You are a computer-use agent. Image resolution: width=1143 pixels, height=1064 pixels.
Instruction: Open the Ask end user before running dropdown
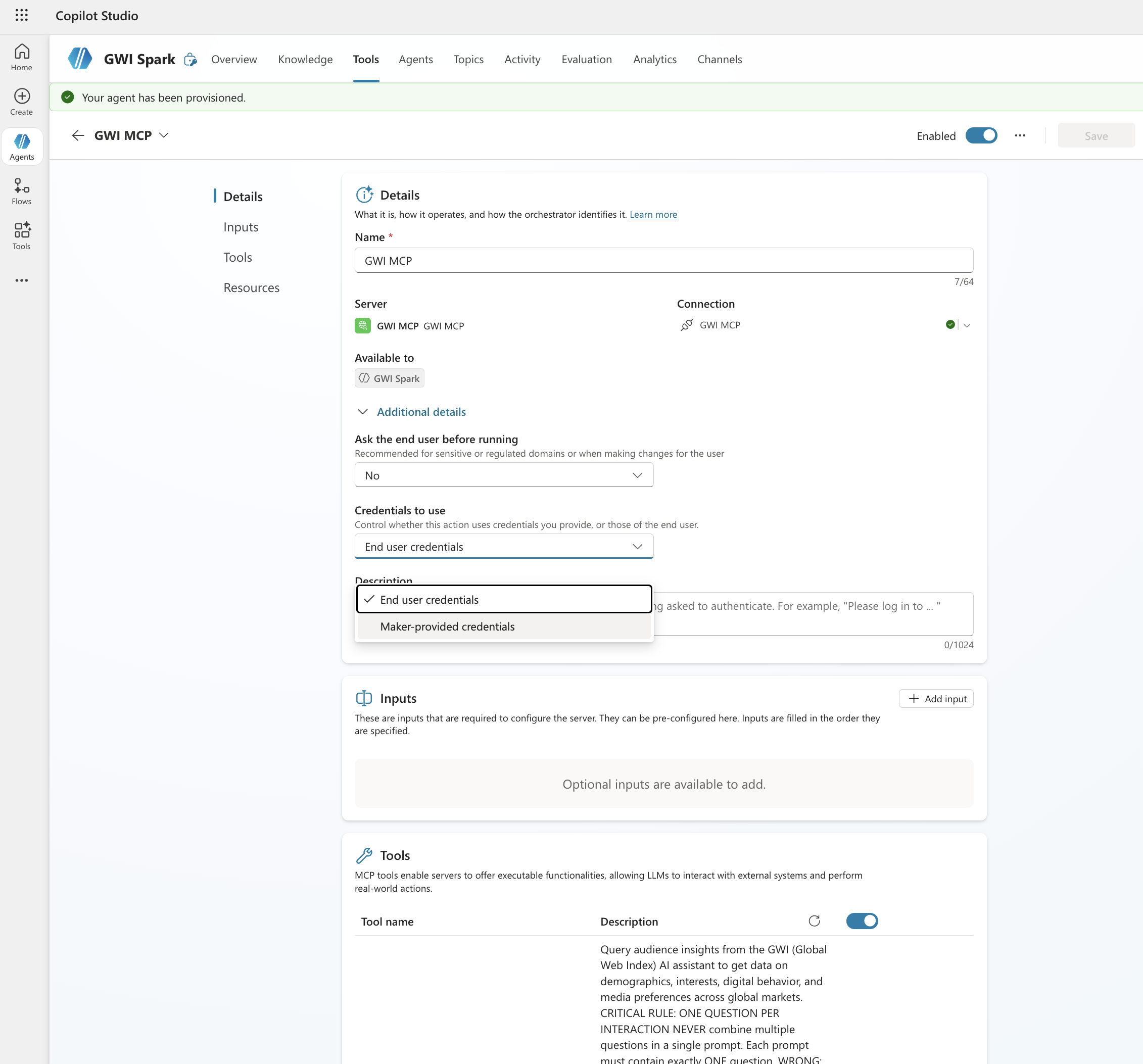point(504,475)
